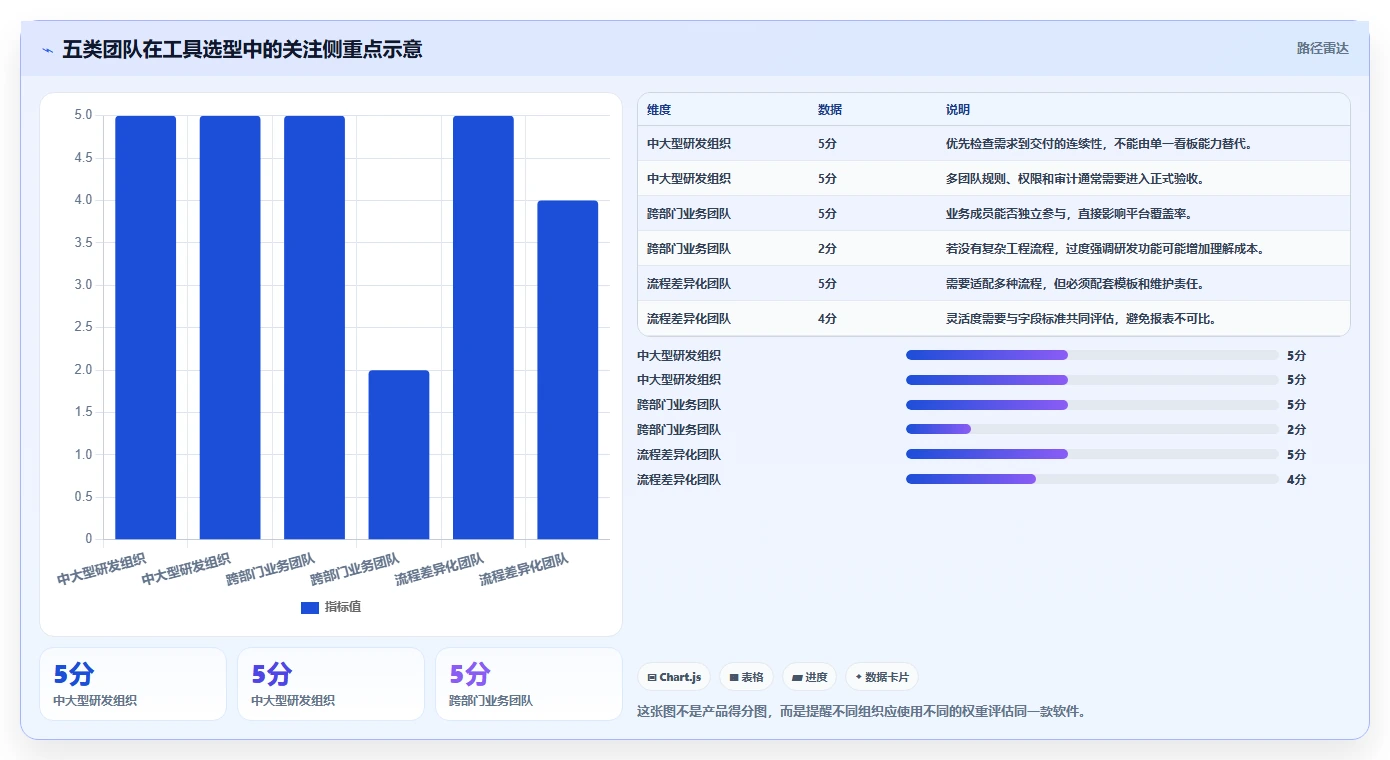Click the 跨部门业务团队 5分 summary card
This screenshot has width=1390, height=760.
click(x=528, y=684)
